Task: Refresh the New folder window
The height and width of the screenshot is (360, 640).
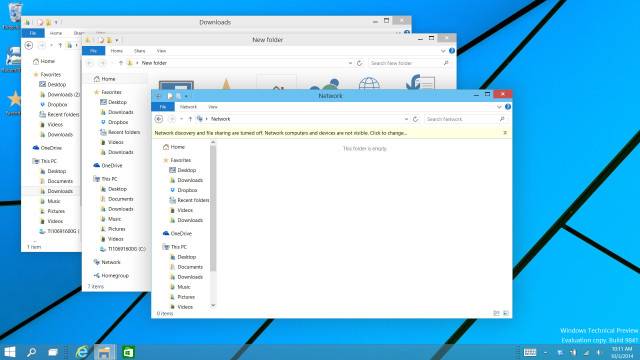Action: point(359,63)
